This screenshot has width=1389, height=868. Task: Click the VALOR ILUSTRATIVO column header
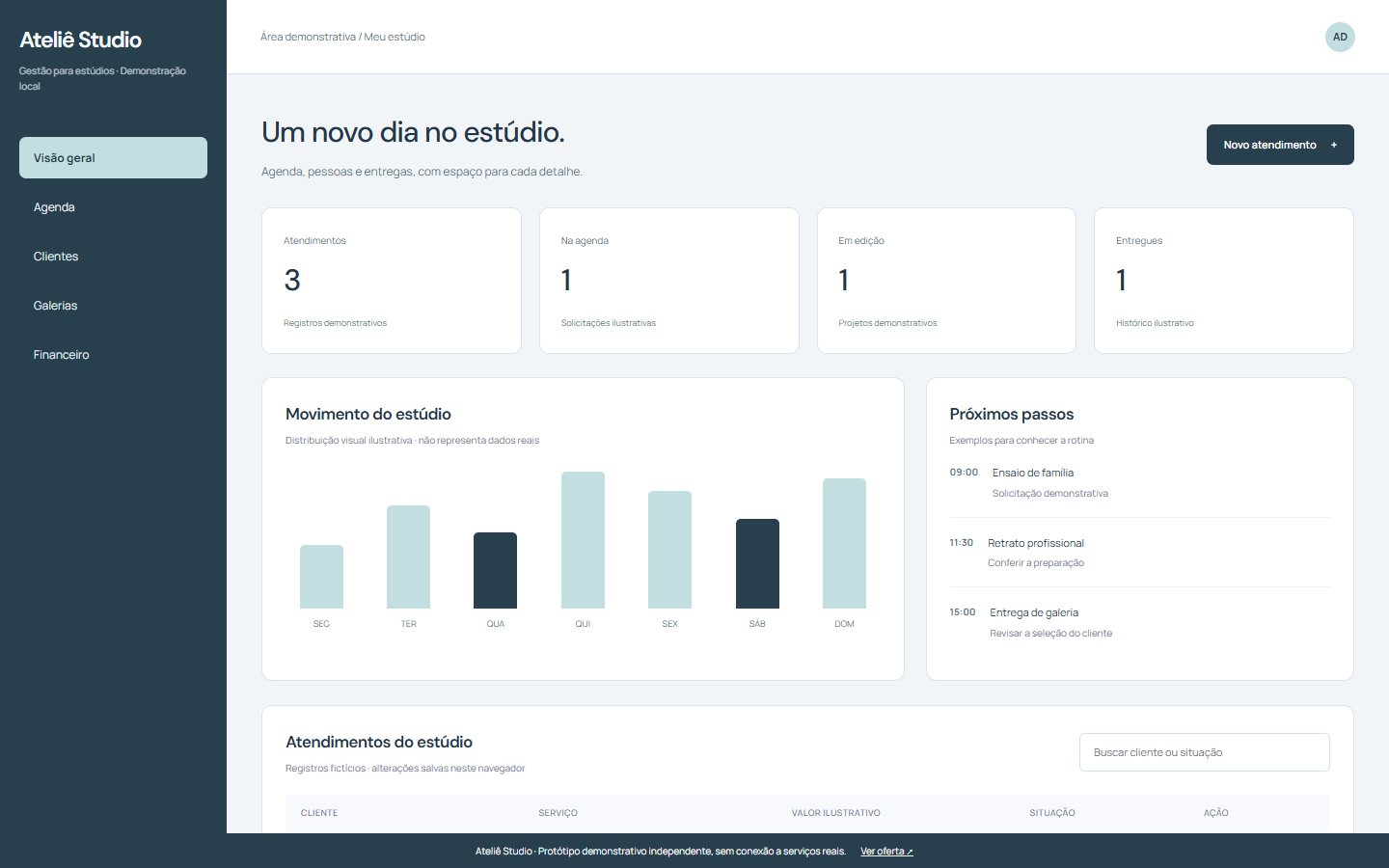[835, 813]
